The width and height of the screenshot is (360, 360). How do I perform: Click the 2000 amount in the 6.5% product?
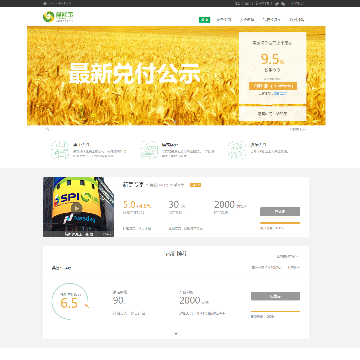pyautogui.click(x=190, y=300)
